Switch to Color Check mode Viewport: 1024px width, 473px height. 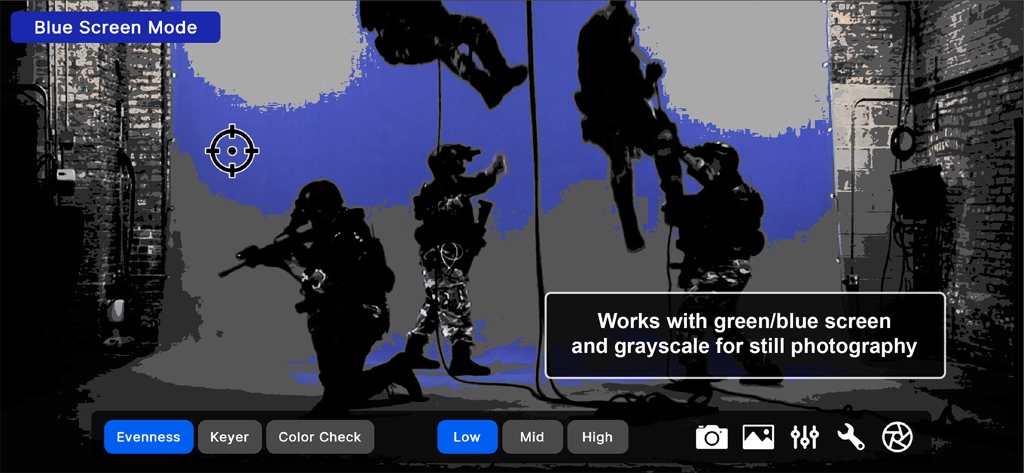[x=320, y=437]
